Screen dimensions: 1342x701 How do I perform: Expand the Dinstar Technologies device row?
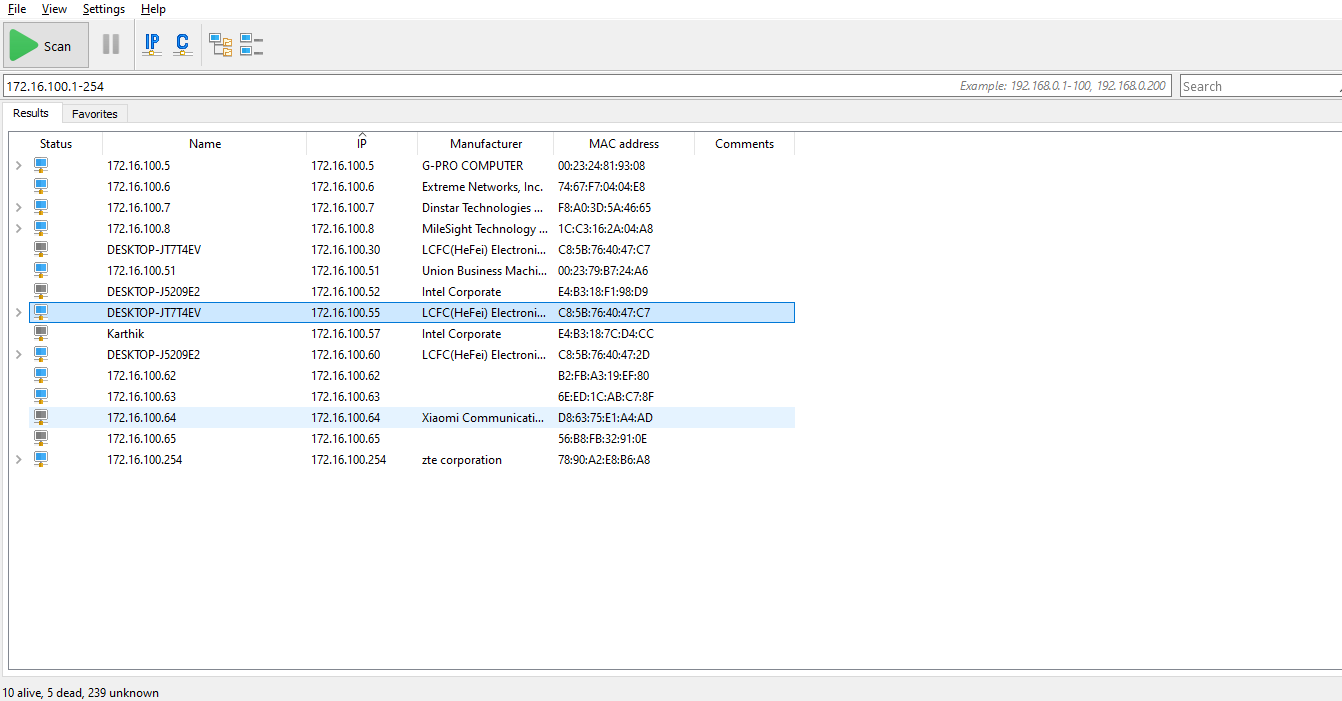tap(18, 207)
